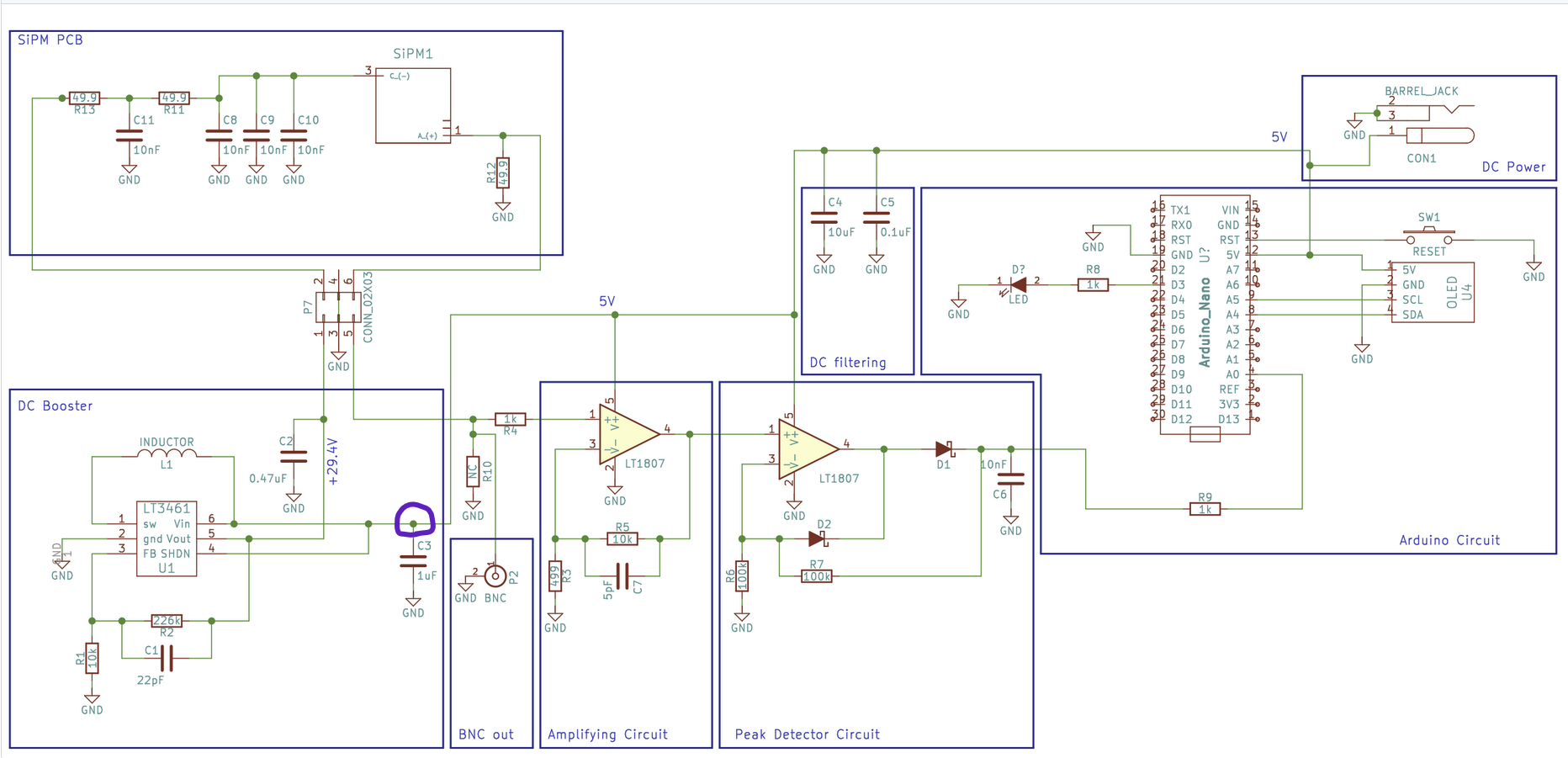Click the "A0" pin label on Arduino
Screen dimensions: 1568x758
coord(1232,374)
